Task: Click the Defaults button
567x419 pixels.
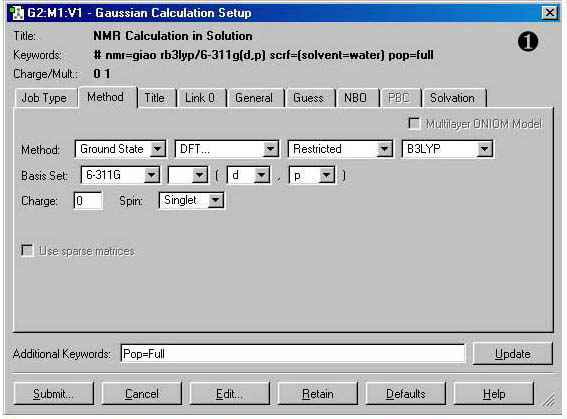Action: [x=405, y=394]
